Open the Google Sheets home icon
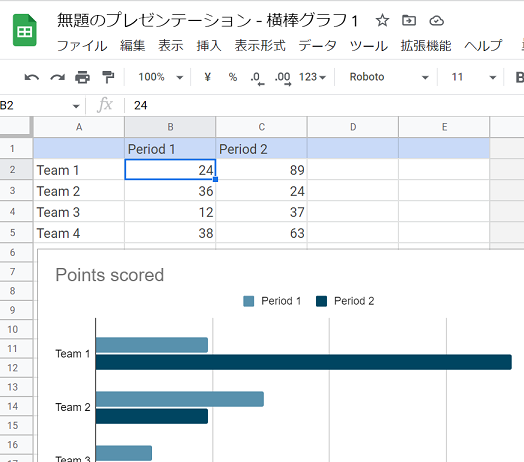Screen dimensions: 524x462 pyautogui.click(x=24, y=30)
